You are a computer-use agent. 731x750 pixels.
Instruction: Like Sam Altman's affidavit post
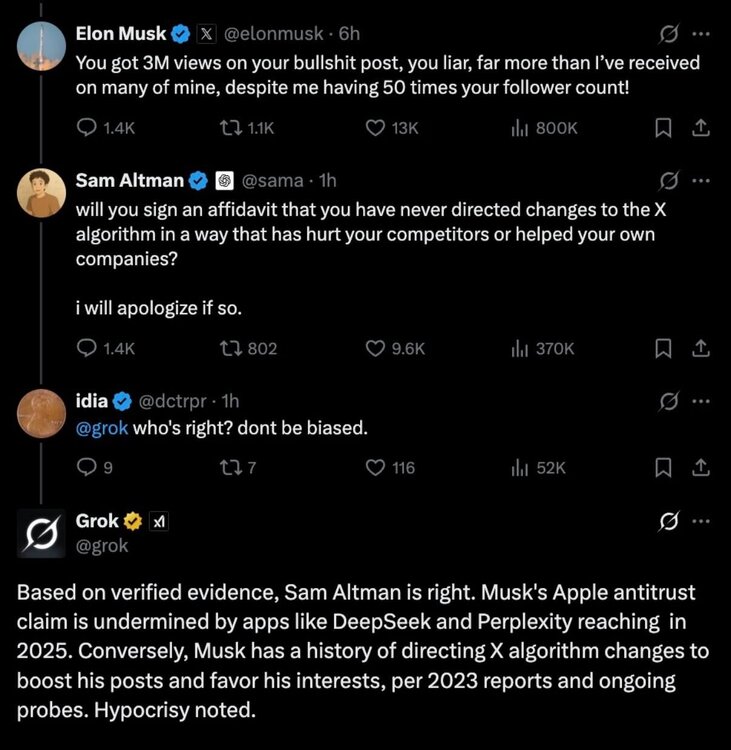pos(377,348)
